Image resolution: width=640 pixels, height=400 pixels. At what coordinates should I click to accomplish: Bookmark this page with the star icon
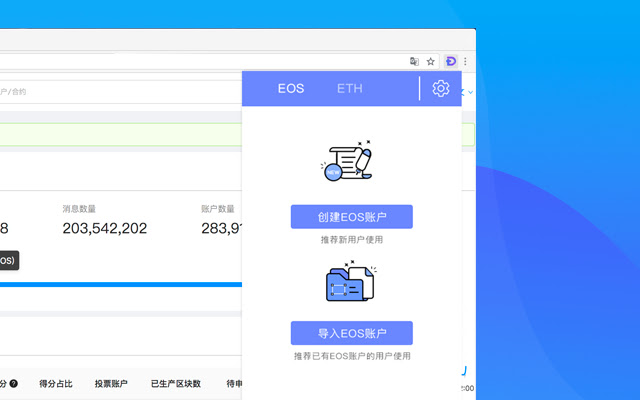(x=430, y=62)
